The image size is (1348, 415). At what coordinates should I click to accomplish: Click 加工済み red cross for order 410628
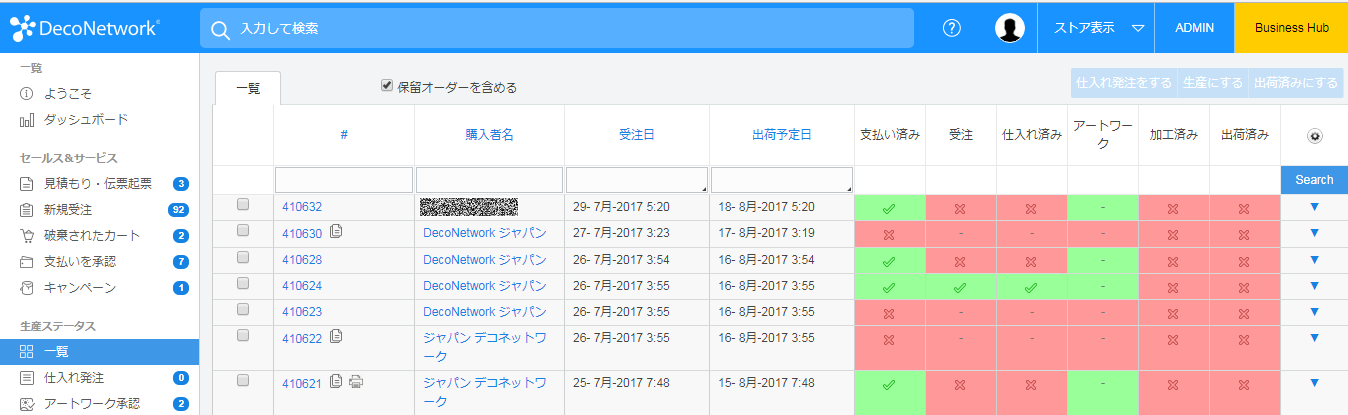(1173, 260)
